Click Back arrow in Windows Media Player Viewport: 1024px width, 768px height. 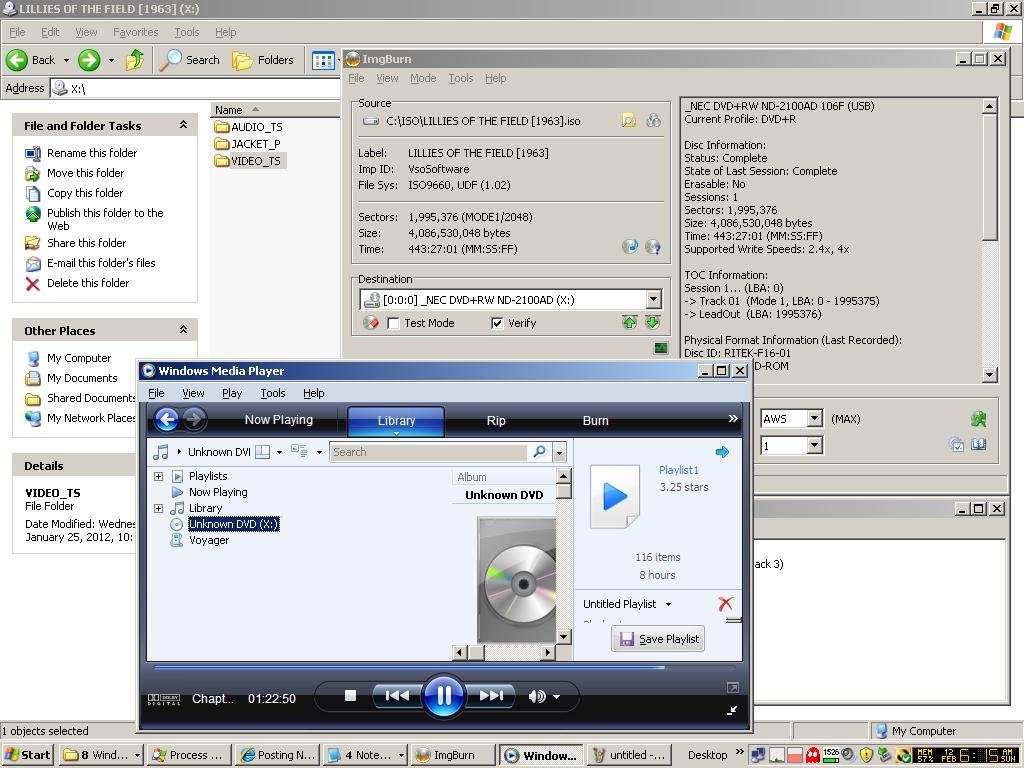(x=167, y=419)
